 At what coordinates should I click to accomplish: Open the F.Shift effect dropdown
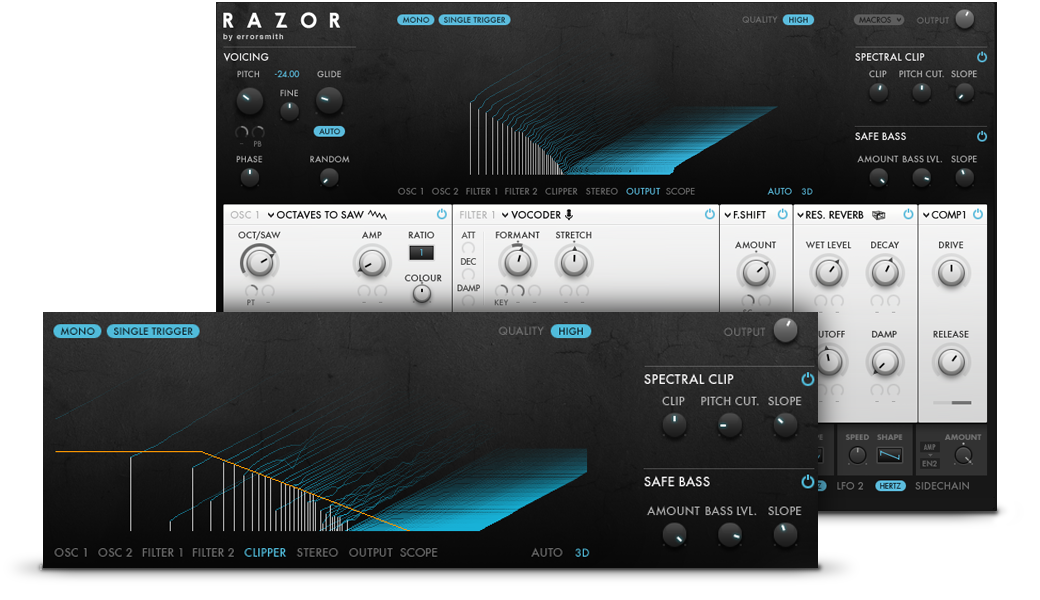tap(746, 215)
